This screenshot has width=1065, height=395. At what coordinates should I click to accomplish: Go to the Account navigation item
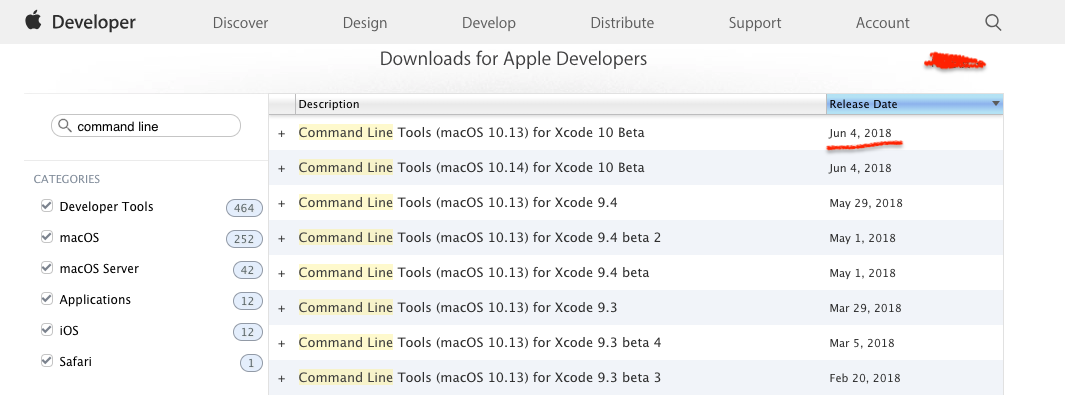[882, 22]
